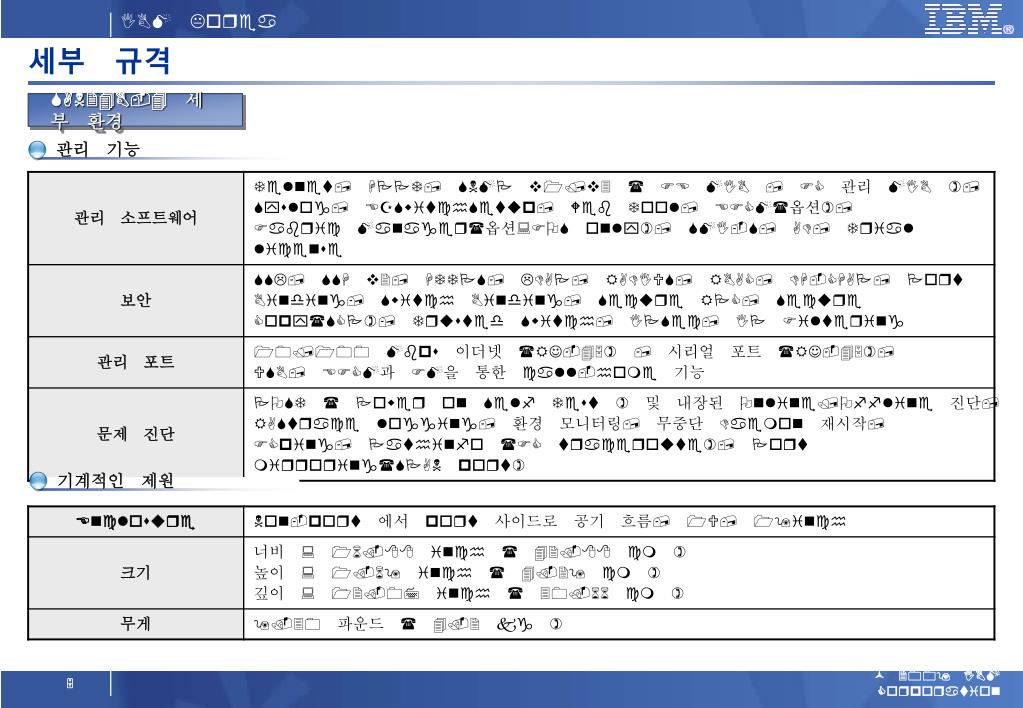Select the word 깊이 in the size cell
1023x708 pixels.
(269, 593)
